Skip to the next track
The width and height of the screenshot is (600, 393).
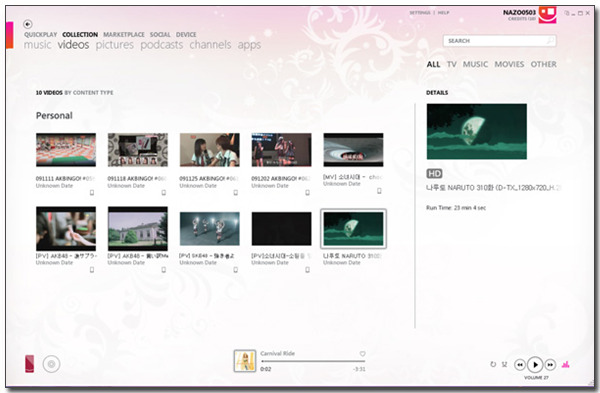[550, 365]
